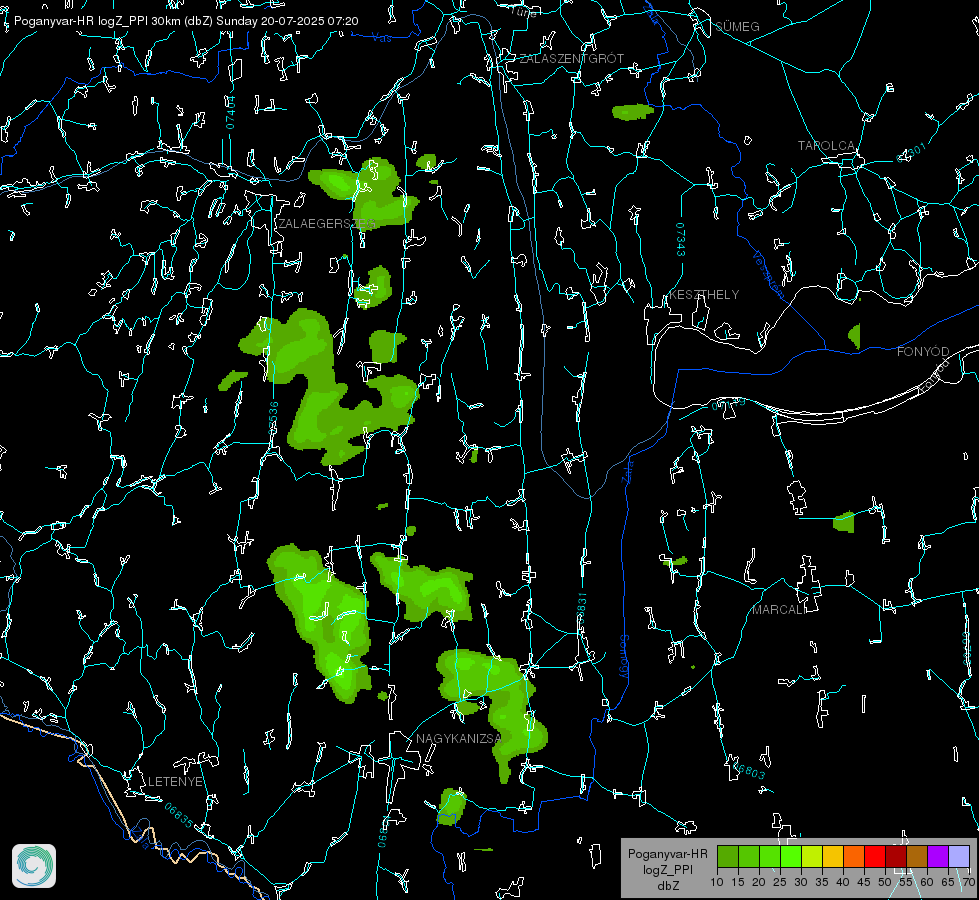Select the 65-70 dBZ lavender swatch

coord(958,856)
